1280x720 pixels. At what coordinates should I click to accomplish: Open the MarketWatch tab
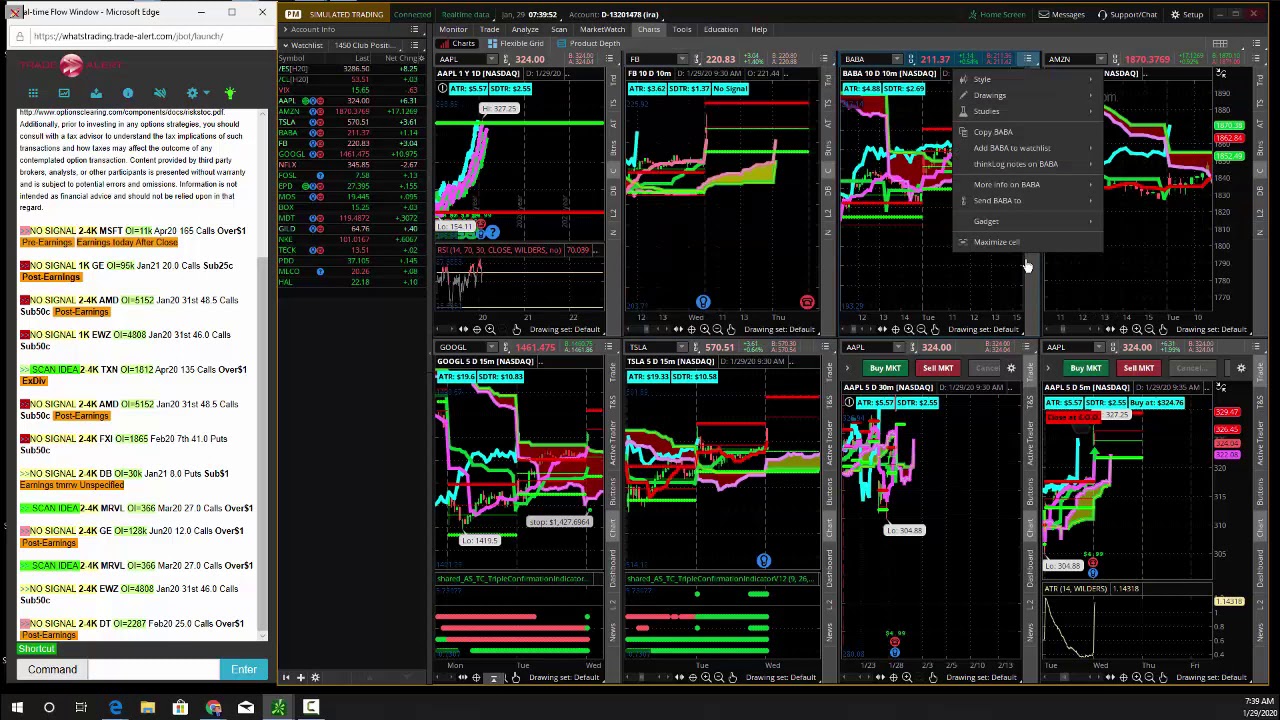click(x=602, y=29)
